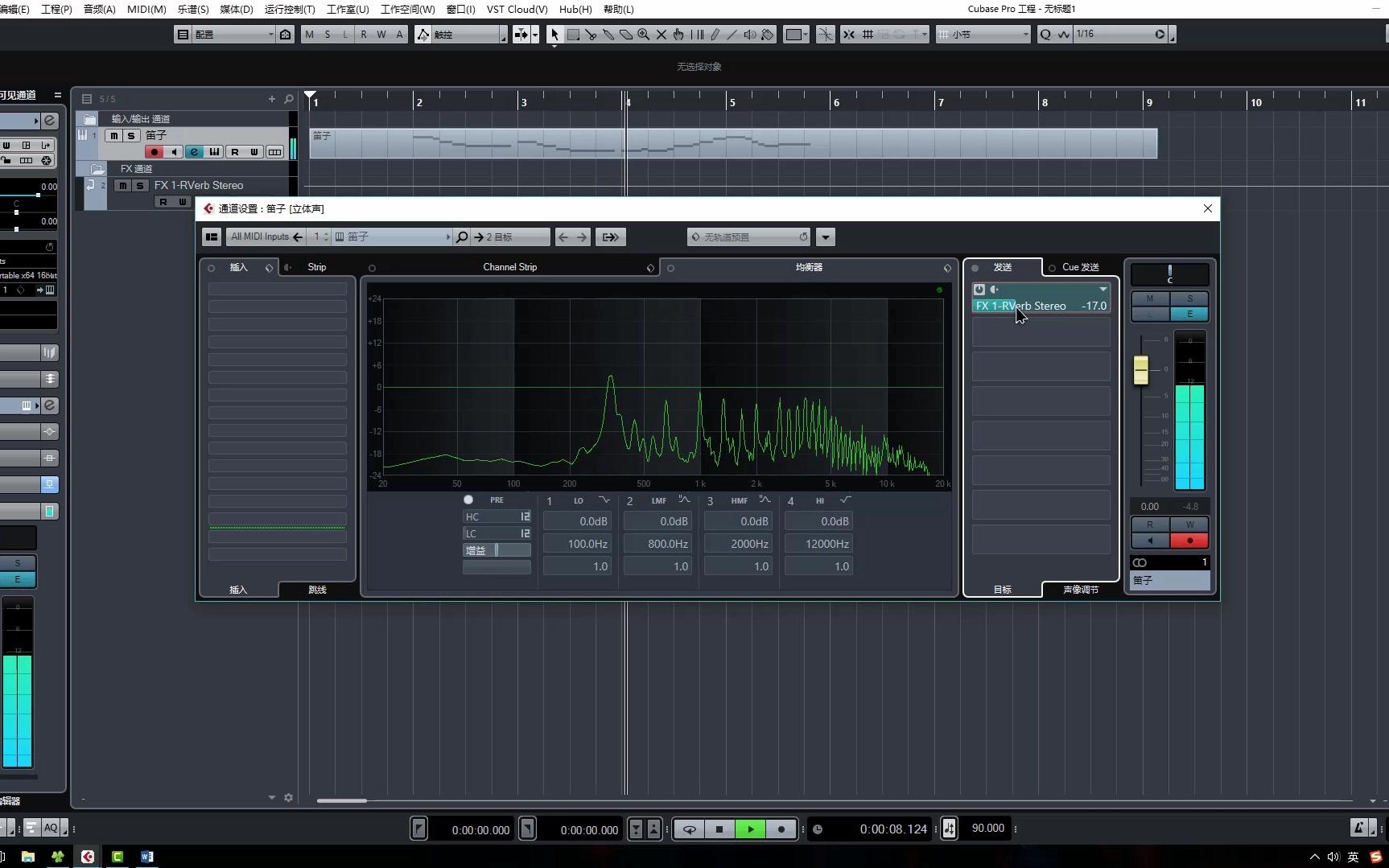Click the edit output channel arrow icon
Viewport: 1389px width, 868px height.
pyautogui.click(x=611, y=237)
